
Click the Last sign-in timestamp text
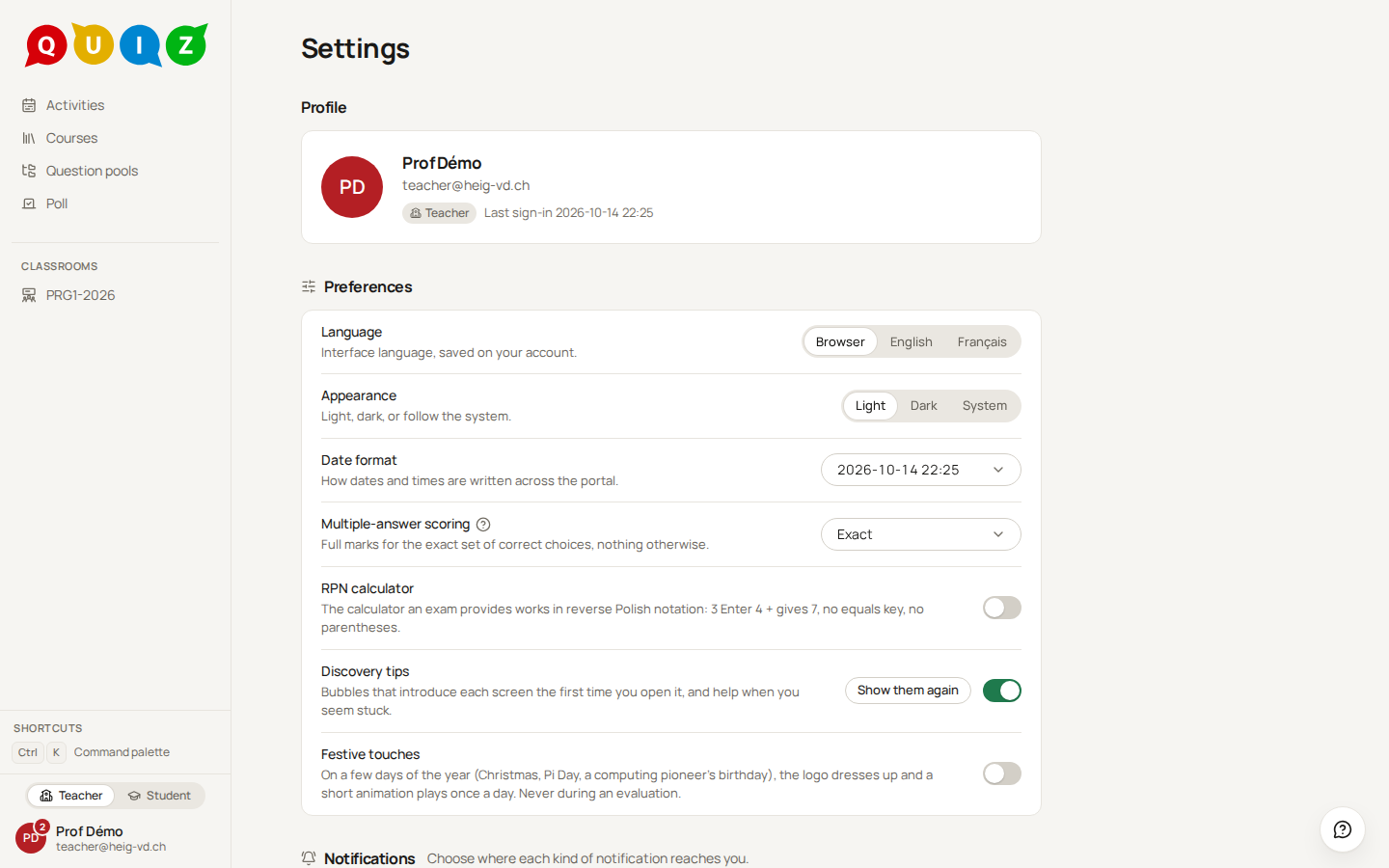(569, 213)
